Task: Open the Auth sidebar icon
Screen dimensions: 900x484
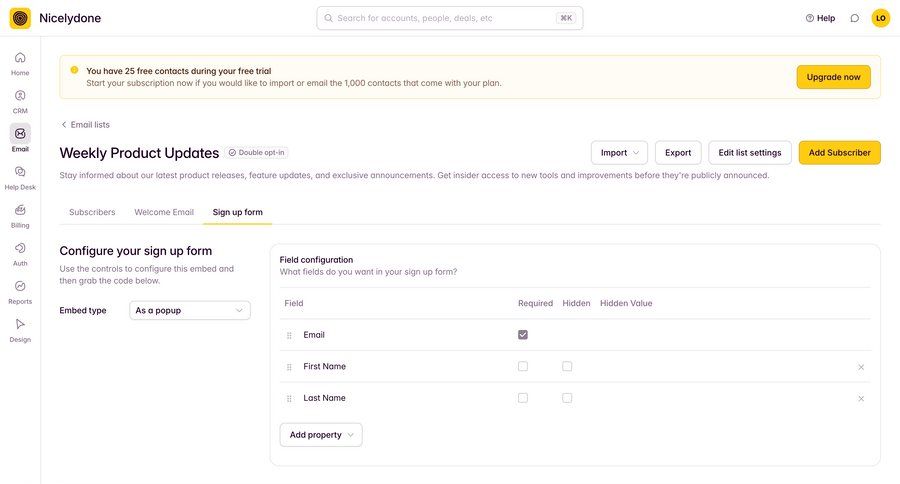Action: (20, 248)
